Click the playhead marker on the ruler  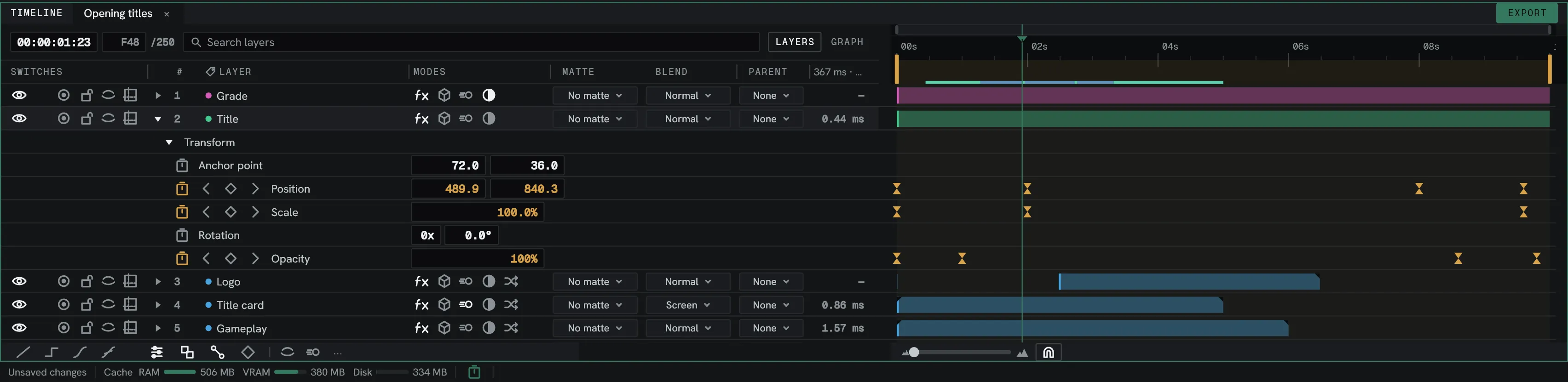pos(1022,39)
